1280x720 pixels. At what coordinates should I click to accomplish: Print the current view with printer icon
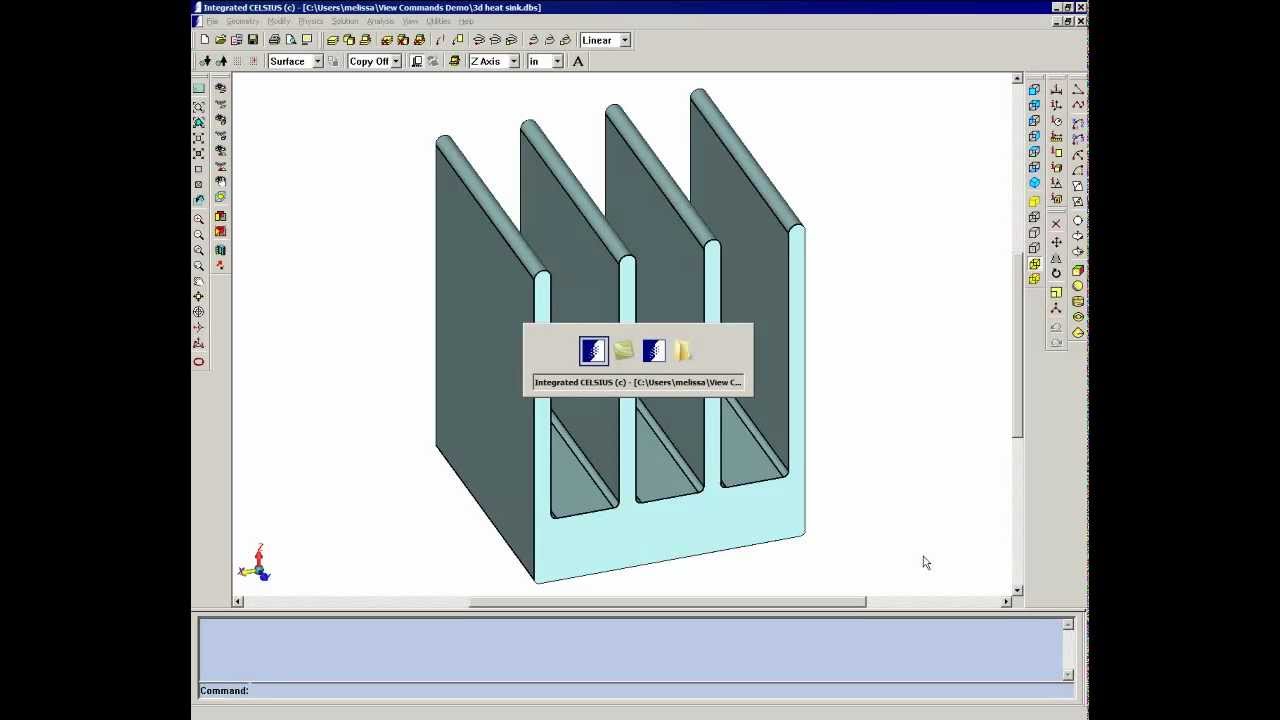(x=274, y=40)
